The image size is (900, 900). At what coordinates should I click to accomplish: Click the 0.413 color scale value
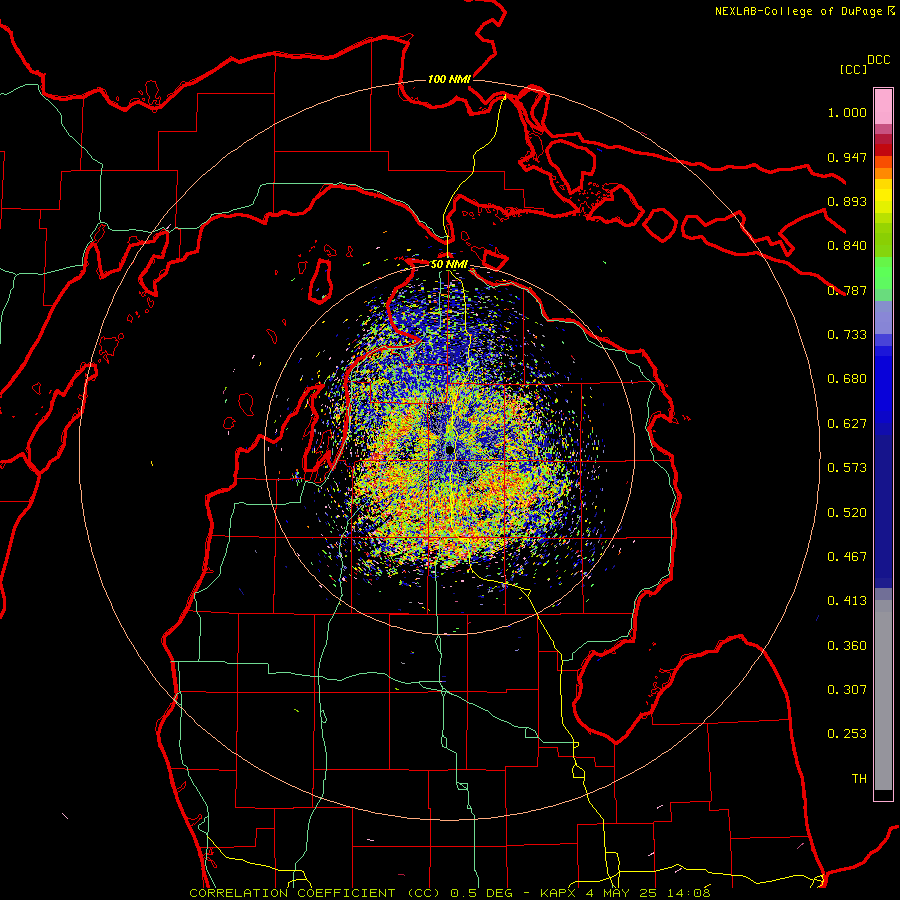pyautogui.click(x=847, y=601)
